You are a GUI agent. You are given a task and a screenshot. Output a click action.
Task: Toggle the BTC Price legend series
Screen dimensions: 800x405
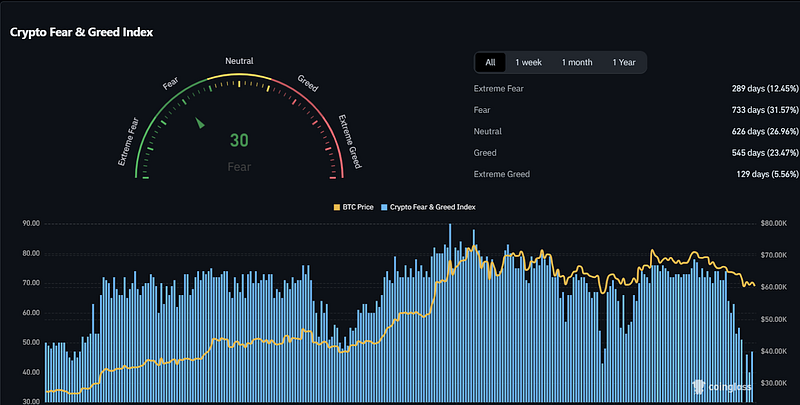(354, 207)
